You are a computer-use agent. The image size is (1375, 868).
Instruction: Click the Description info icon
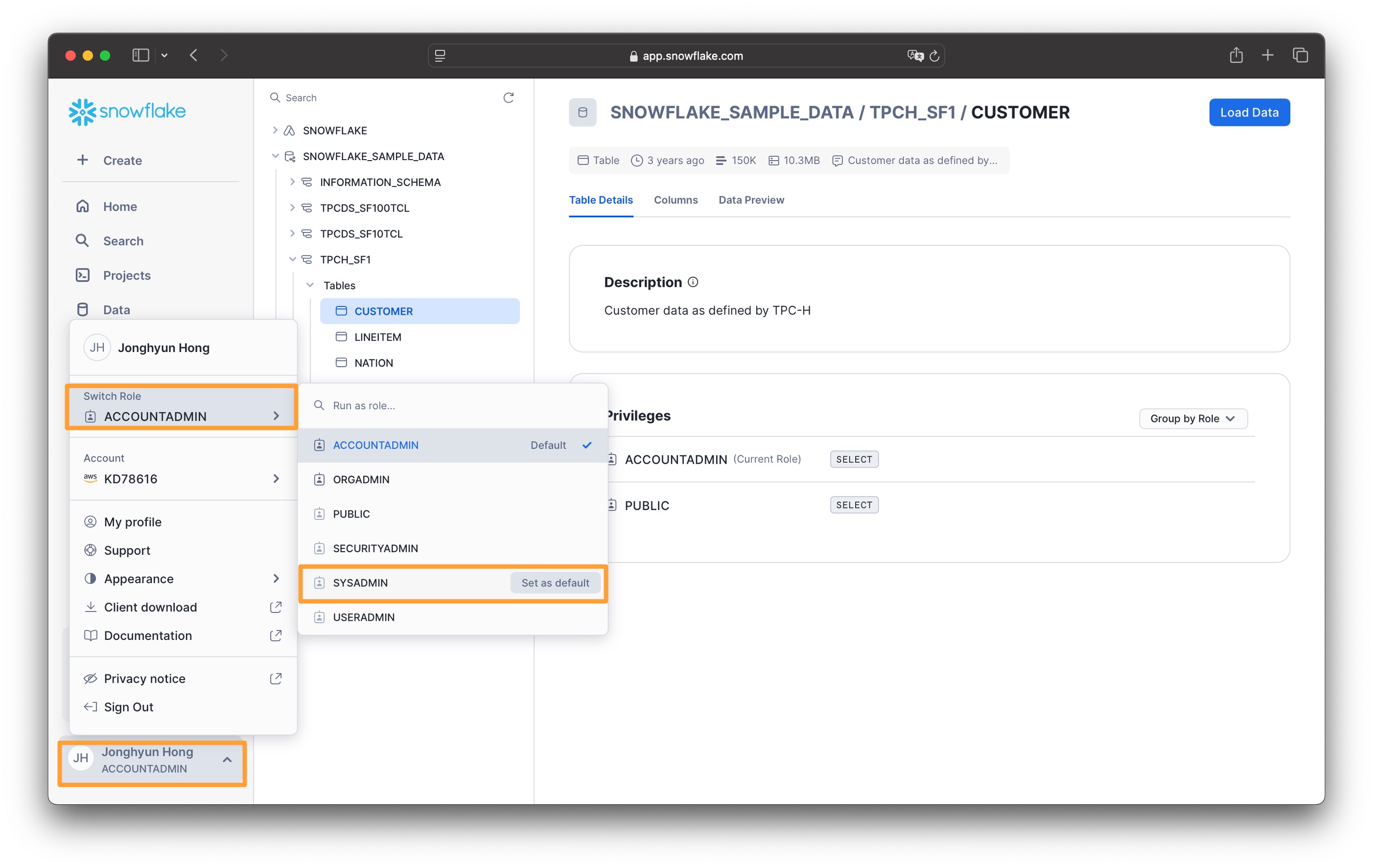pyautogui.click(x=693, y=282)
